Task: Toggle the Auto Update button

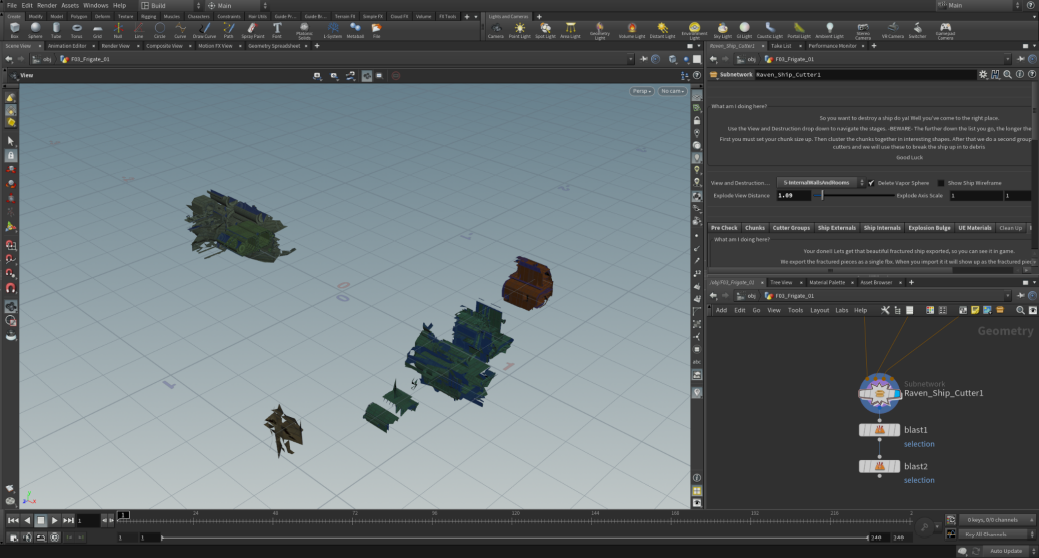Action: coord(1005,551)
